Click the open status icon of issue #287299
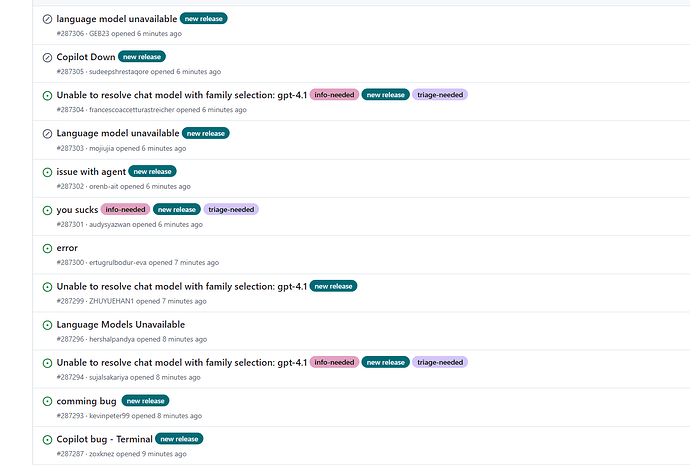Screen dimensions: 690x465 (47, 287)
